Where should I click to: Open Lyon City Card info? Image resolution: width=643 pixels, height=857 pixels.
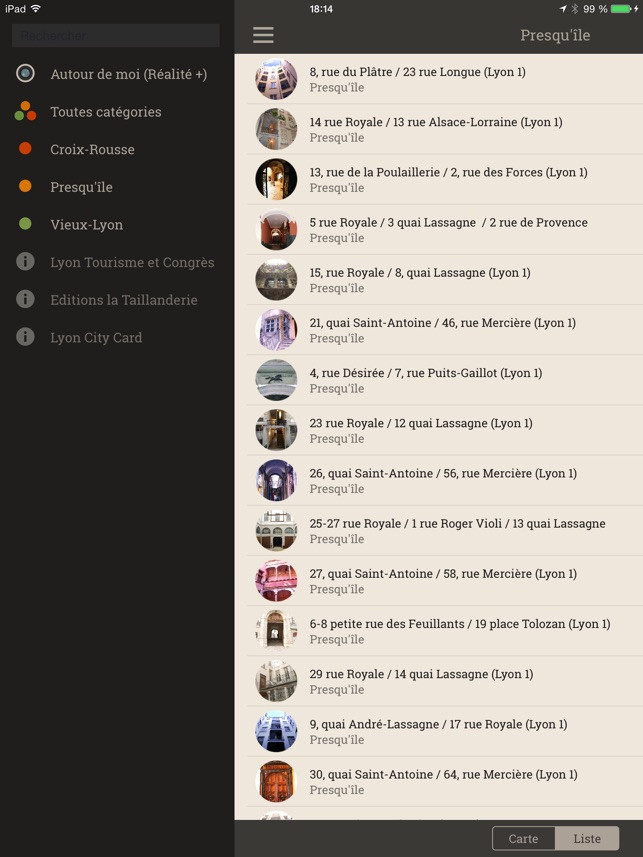click(96, 338)
